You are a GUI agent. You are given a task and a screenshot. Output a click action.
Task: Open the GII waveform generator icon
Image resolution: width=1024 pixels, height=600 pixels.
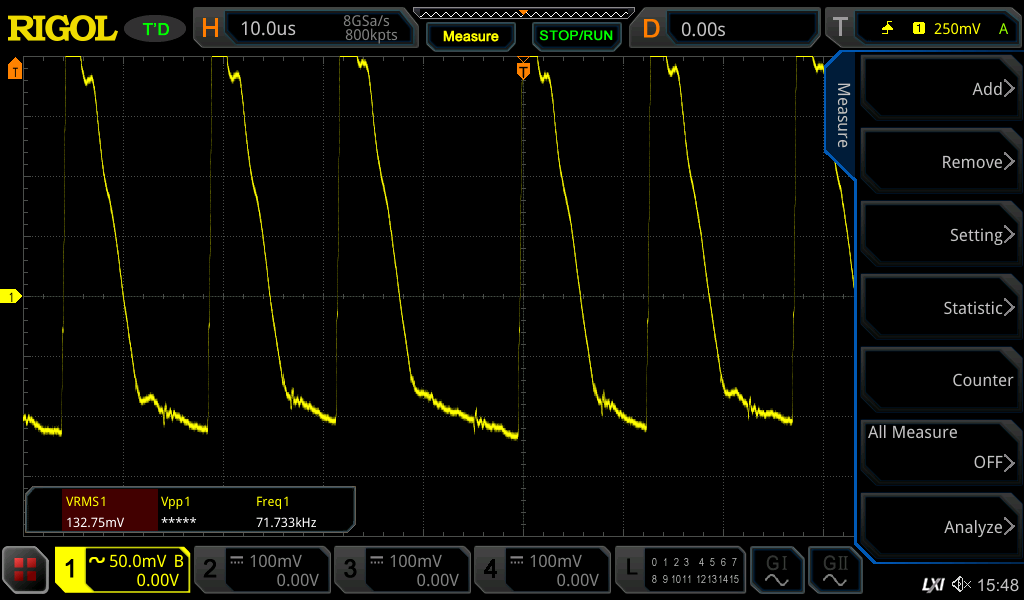click(x=835, y=570)
